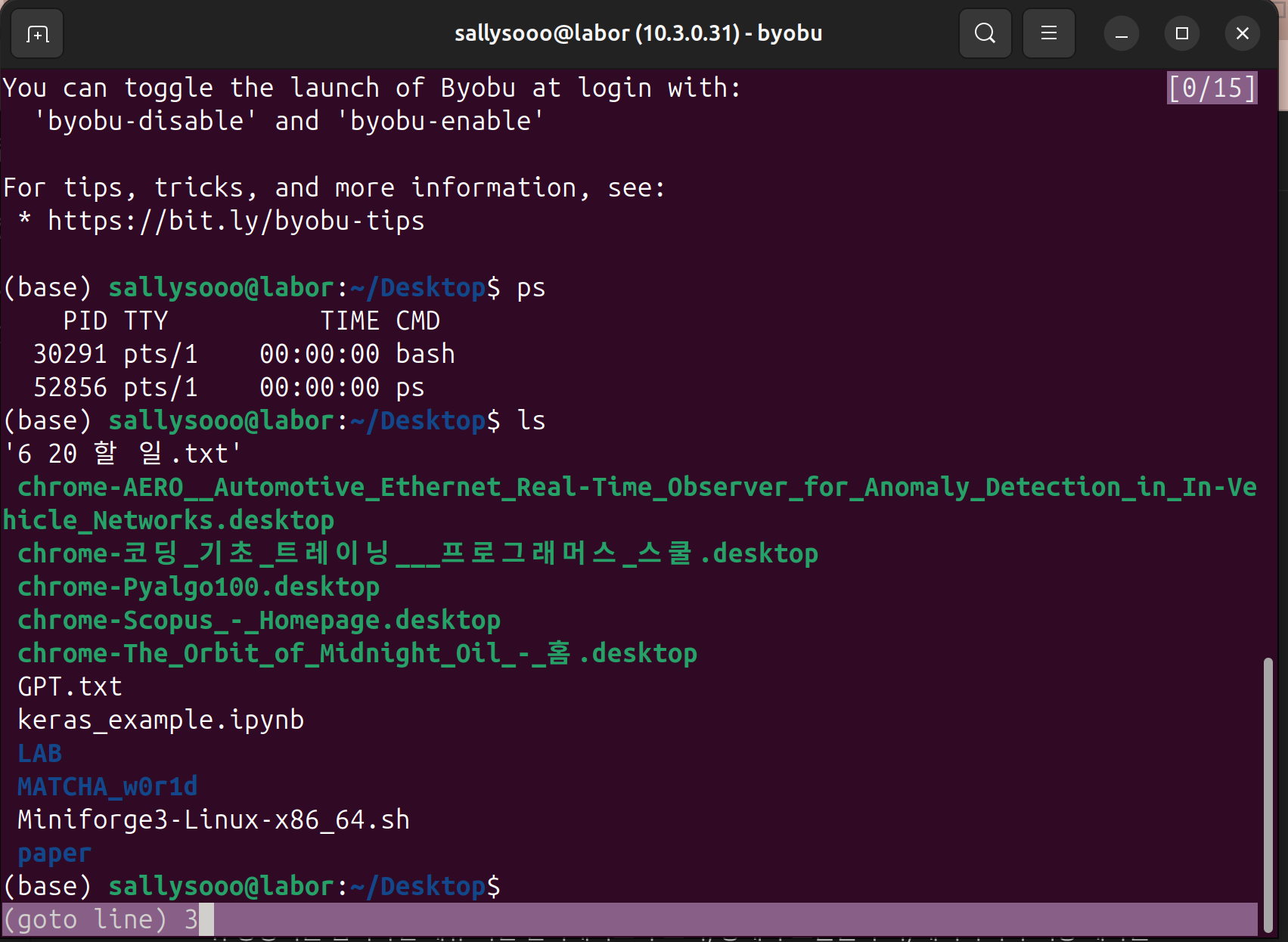Click the chrome-코딩_기초_트레이닝 desktop file

(417, 553)
